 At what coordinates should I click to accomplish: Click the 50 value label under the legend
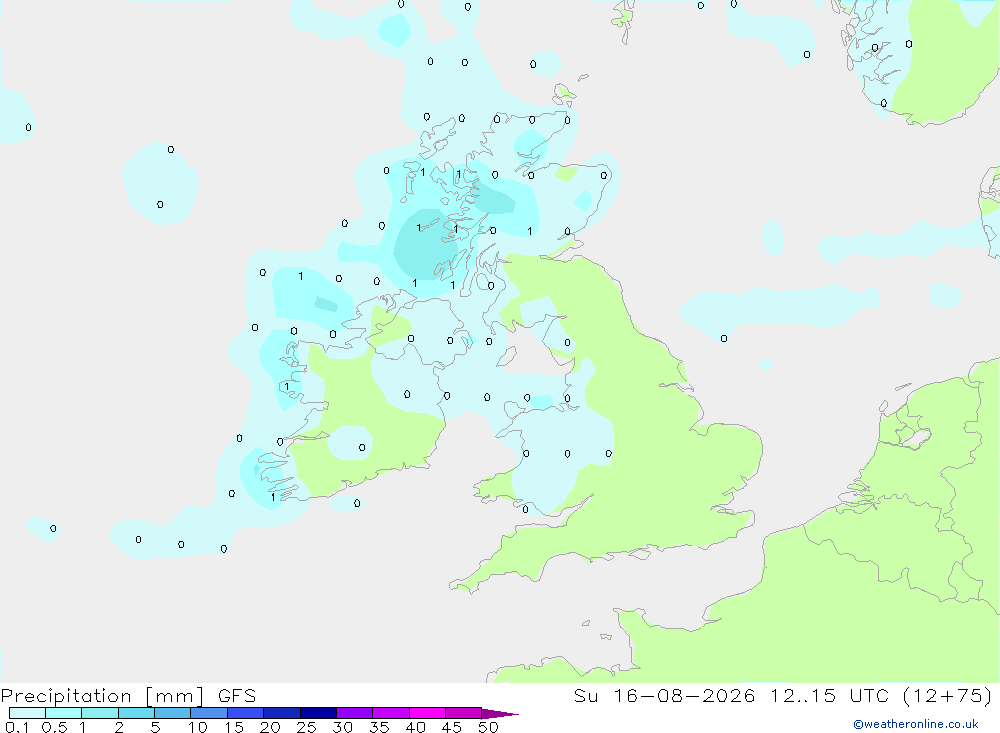point(488,727)
